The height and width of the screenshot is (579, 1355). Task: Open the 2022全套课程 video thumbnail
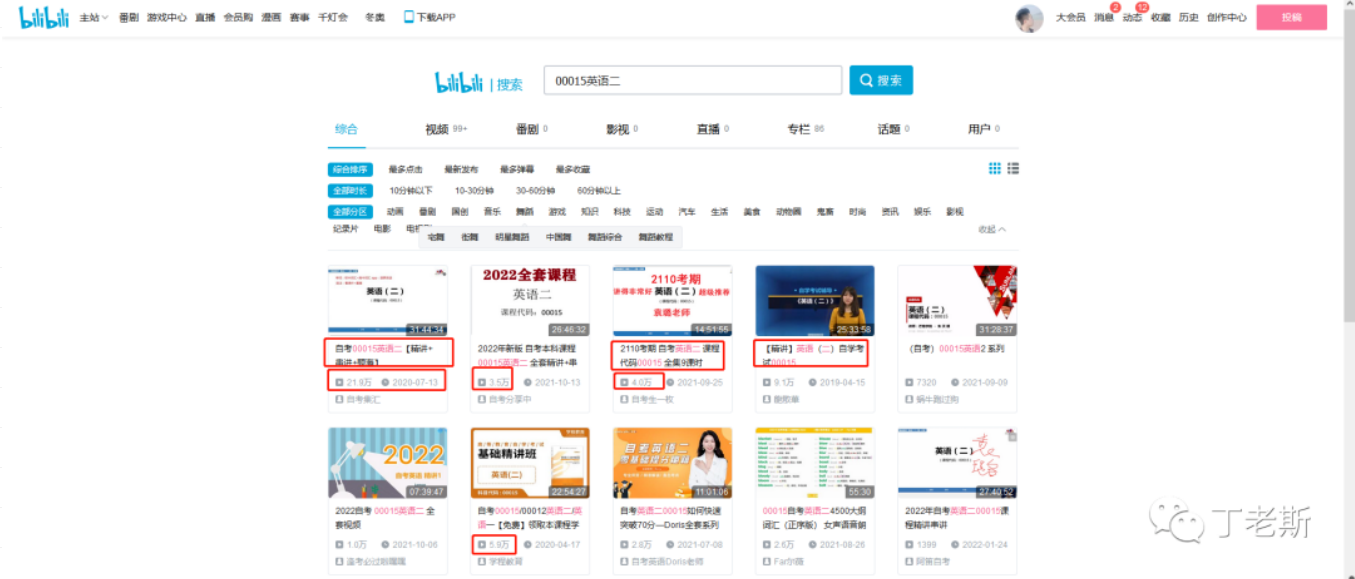(530, 301)
